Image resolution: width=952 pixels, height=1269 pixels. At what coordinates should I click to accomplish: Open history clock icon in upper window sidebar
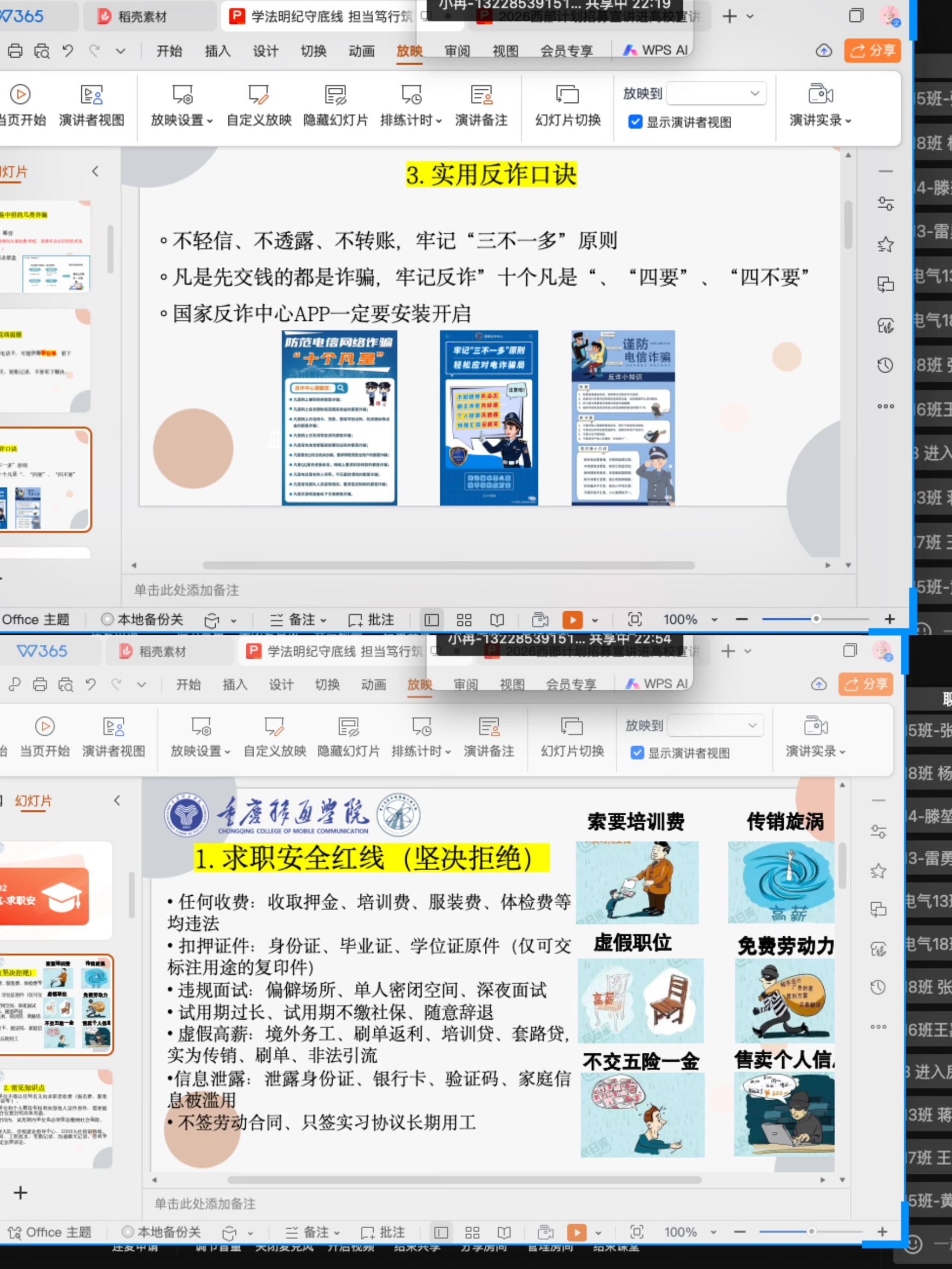click(x=886, y=365)
